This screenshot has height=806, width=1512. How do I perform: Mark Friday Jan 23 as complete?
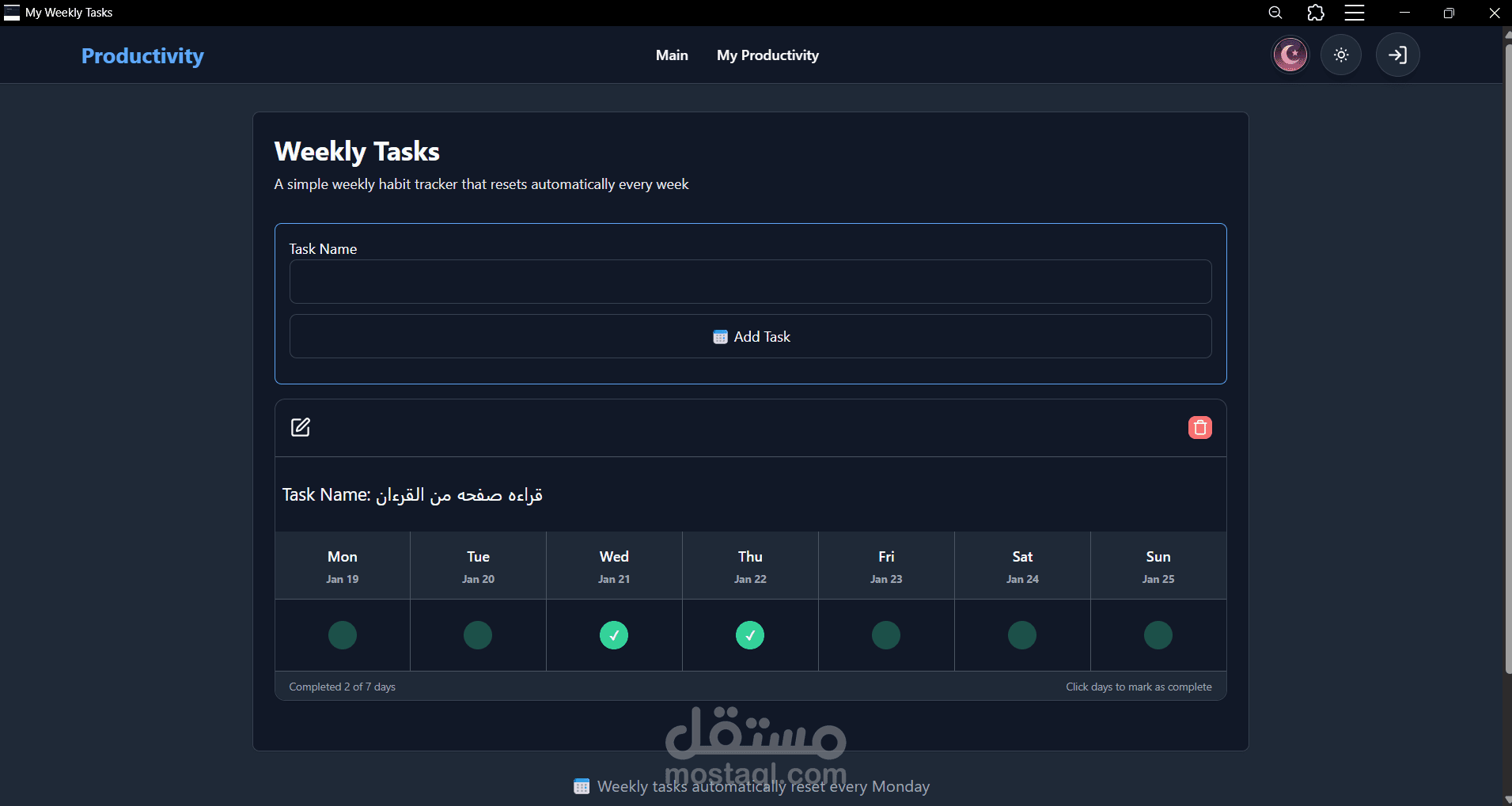coord(886,634)
